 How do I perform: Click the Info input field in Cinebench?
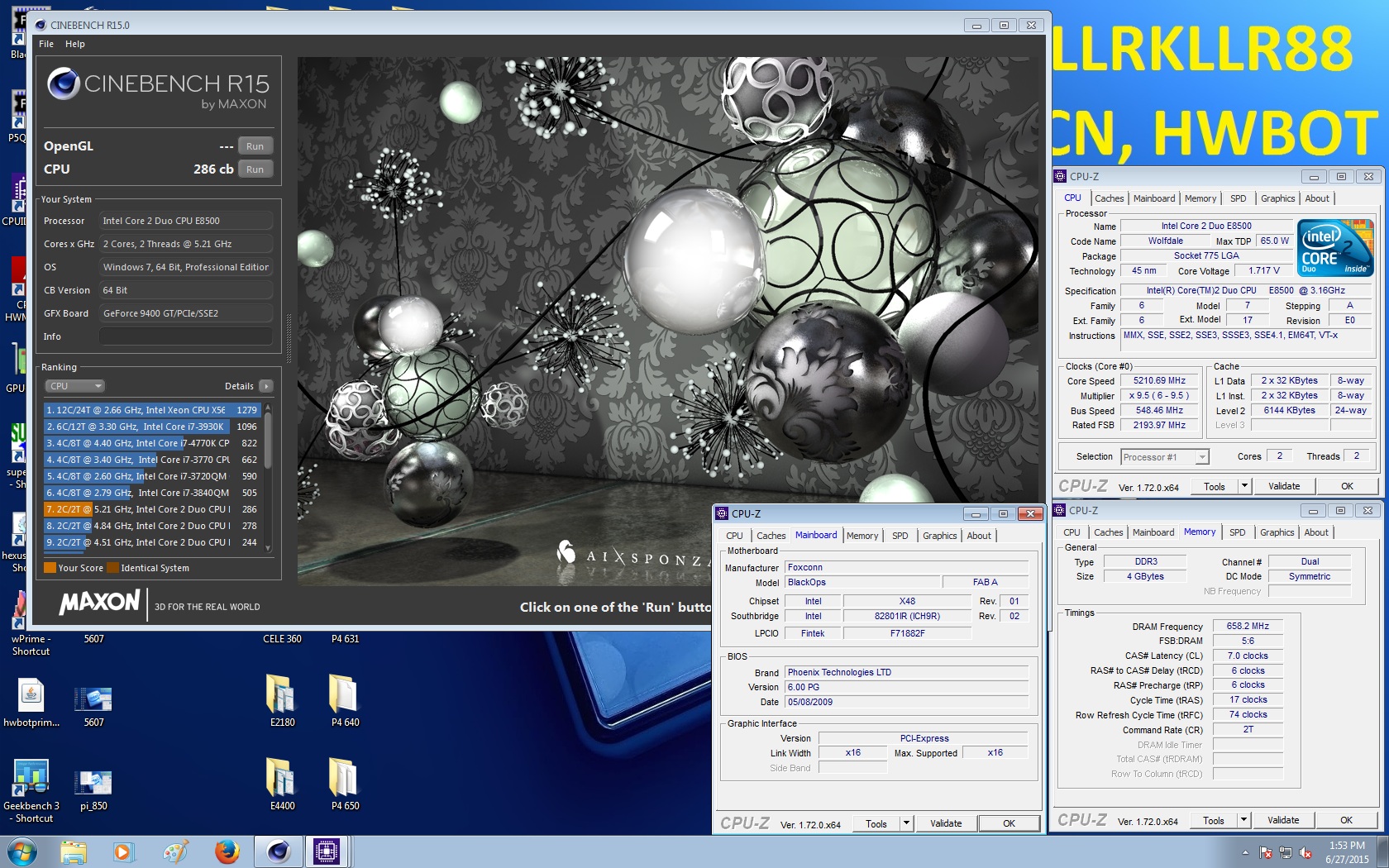point(186,336)
